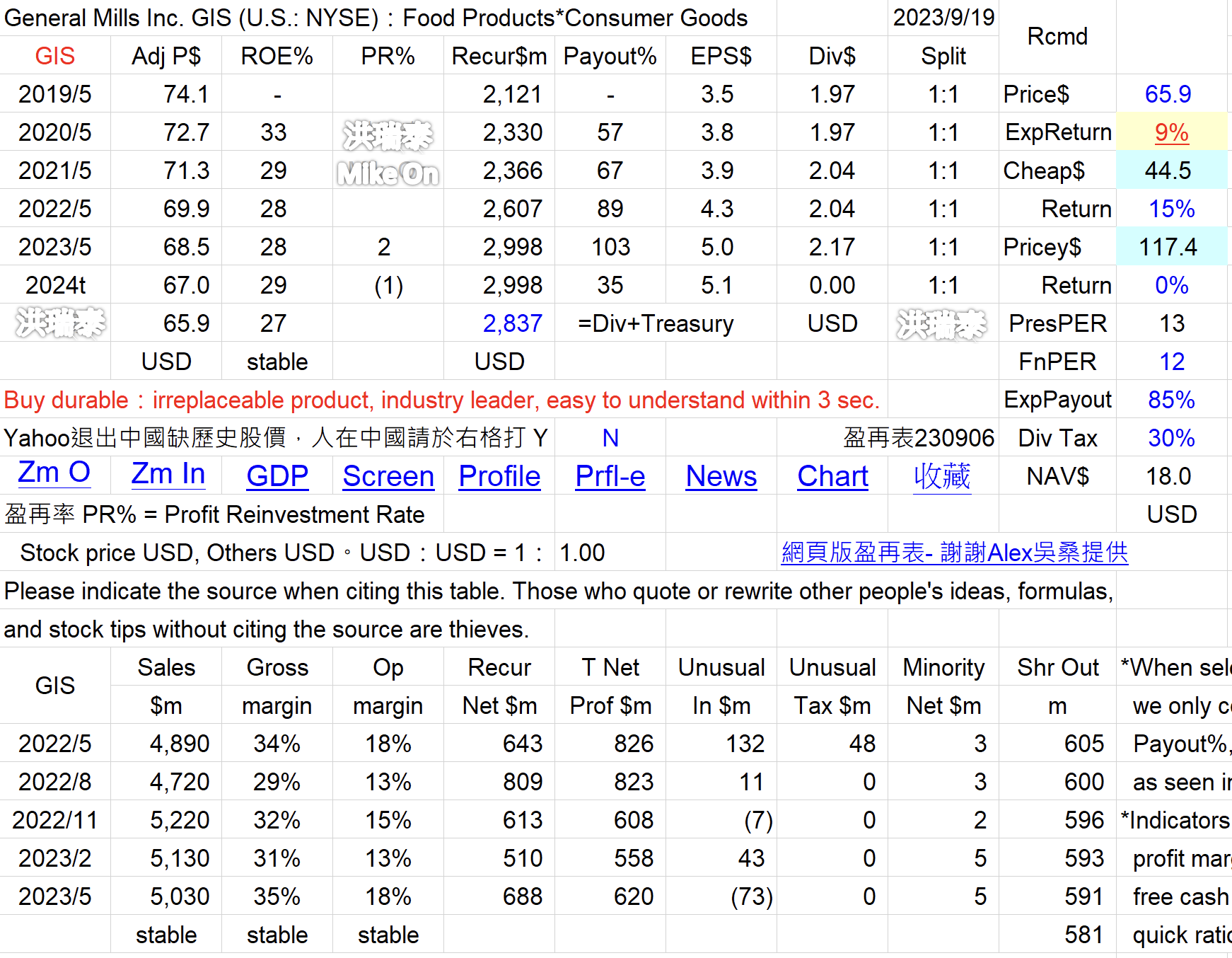Select the date cell 2023/9/19

(943, 18)
